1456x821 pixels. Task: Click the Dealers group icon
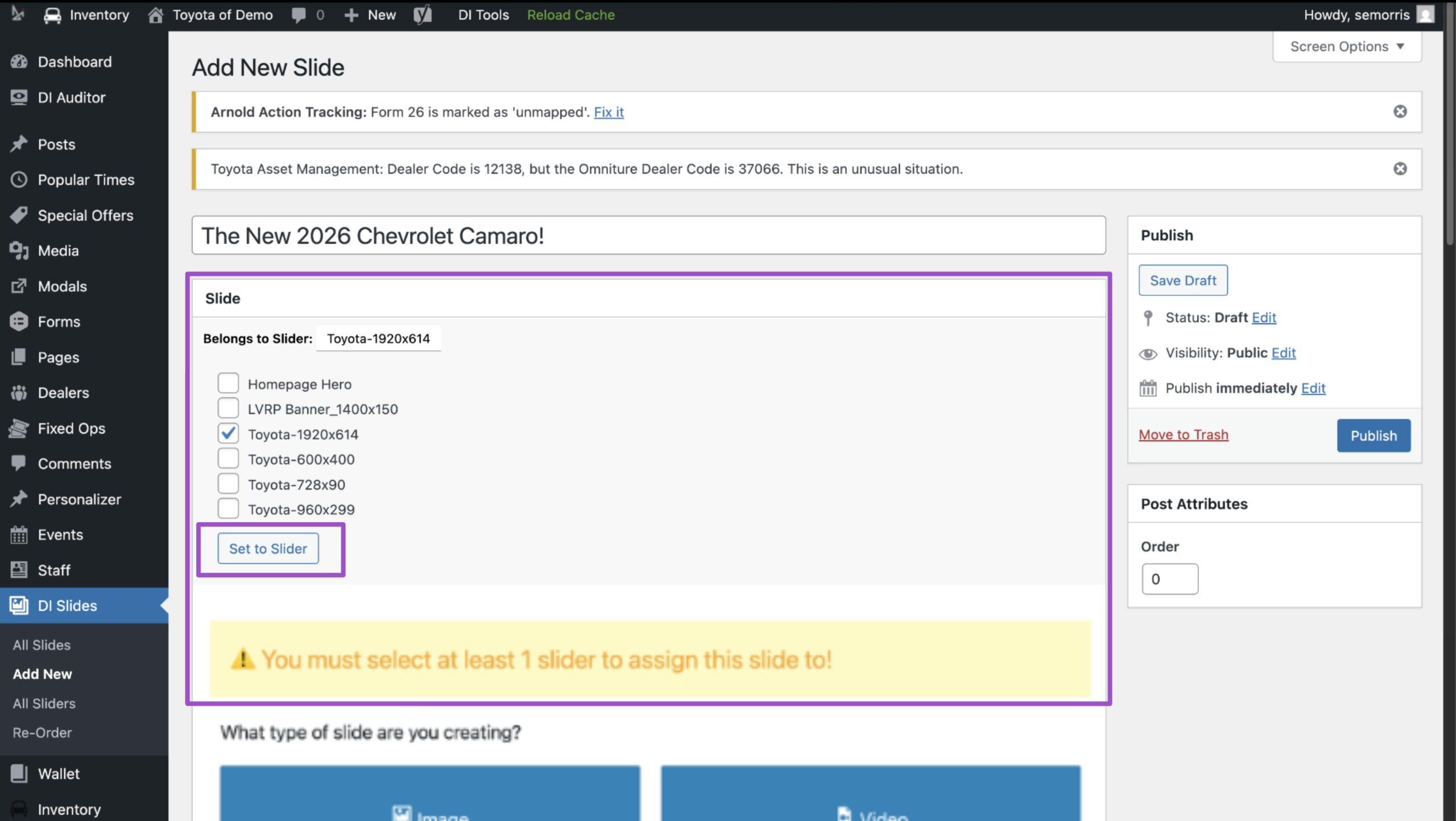pos(19,393)
